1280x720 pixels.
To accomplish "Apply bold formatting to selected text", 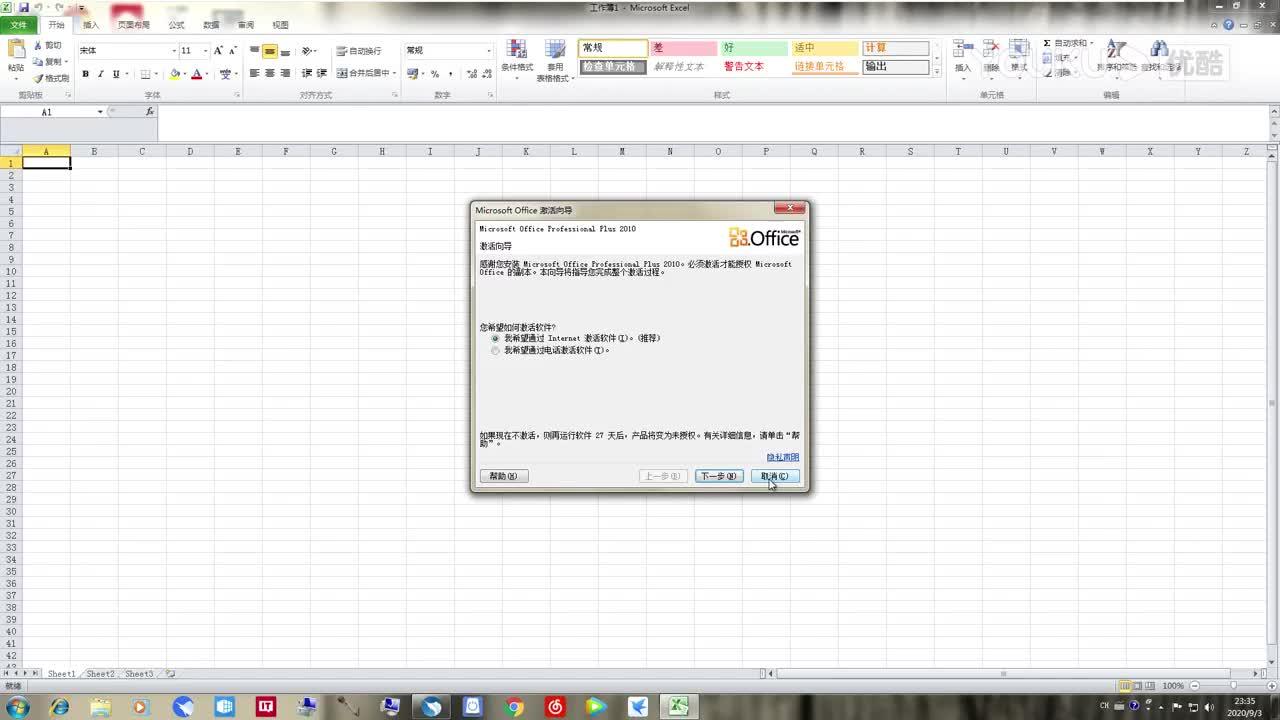I will (85, 74).
